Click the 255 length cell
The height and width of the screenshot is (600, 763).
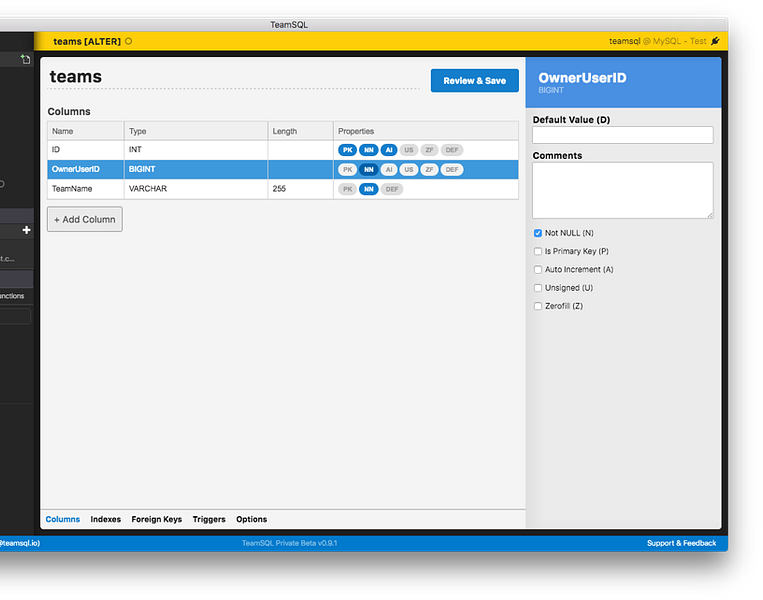(300, 189)
